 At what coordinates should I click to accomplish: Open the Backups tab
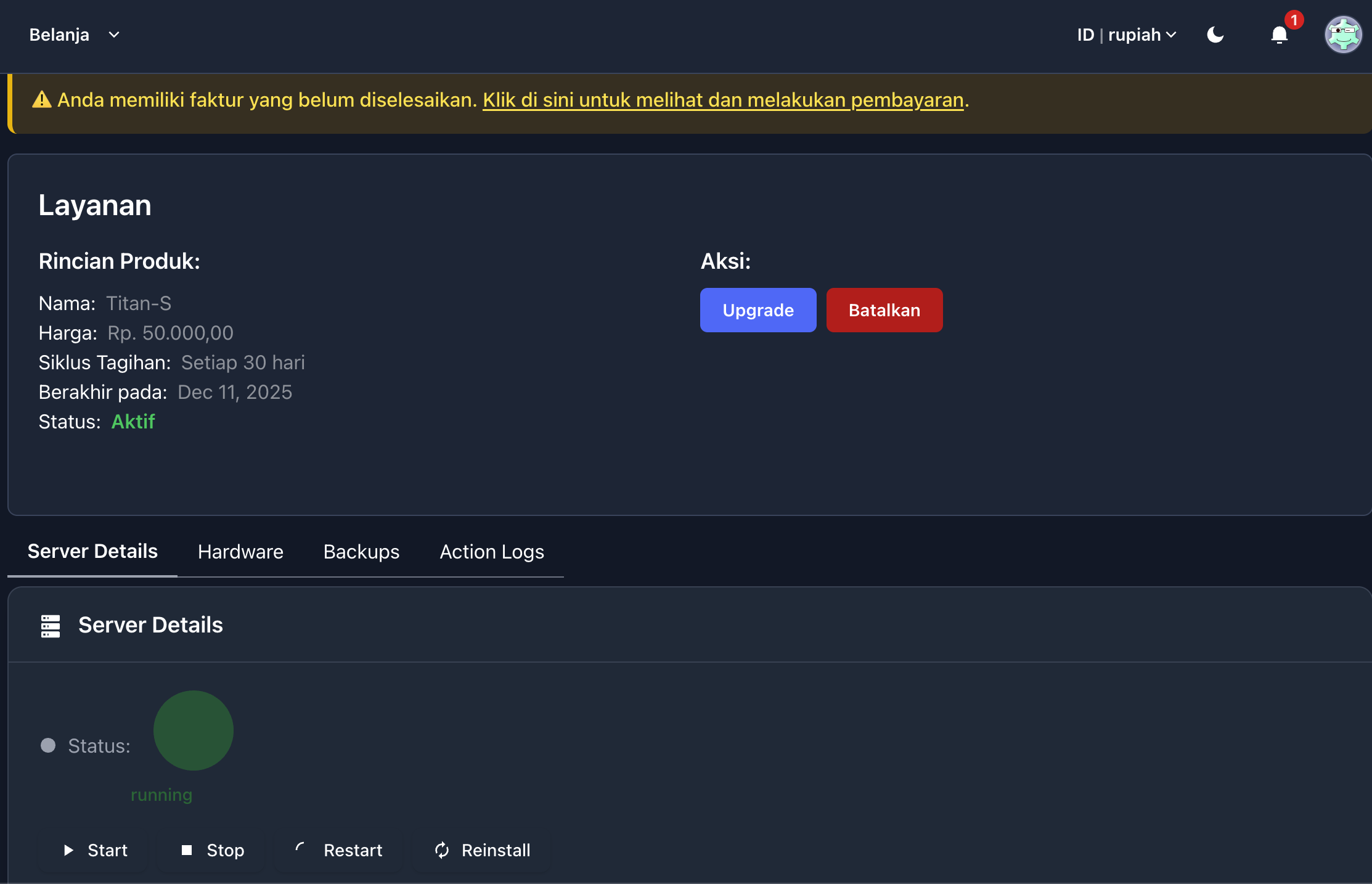tap(361, 552)
